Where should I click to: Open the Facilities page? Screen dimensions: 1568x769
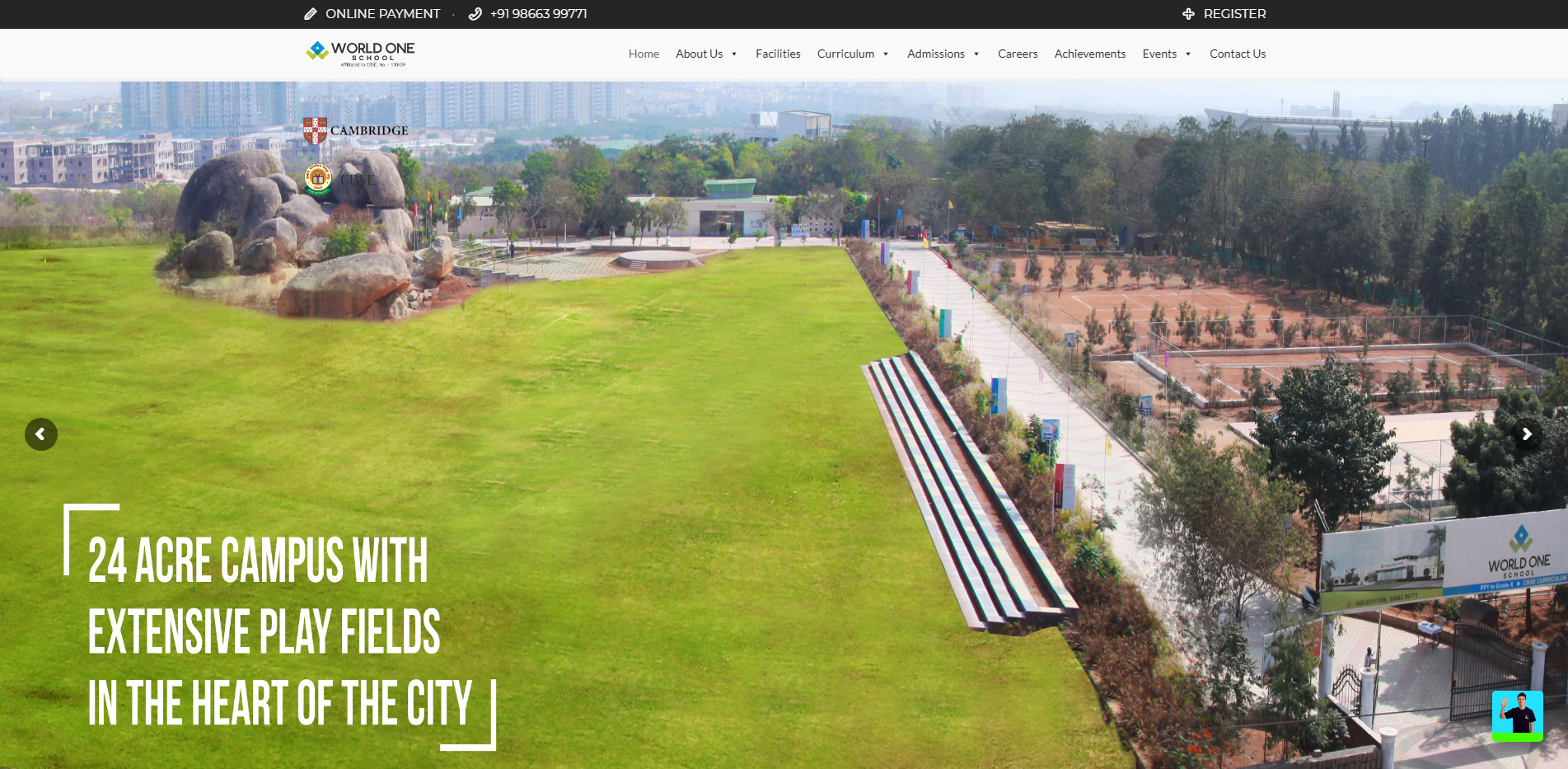[x=778, y=54]
